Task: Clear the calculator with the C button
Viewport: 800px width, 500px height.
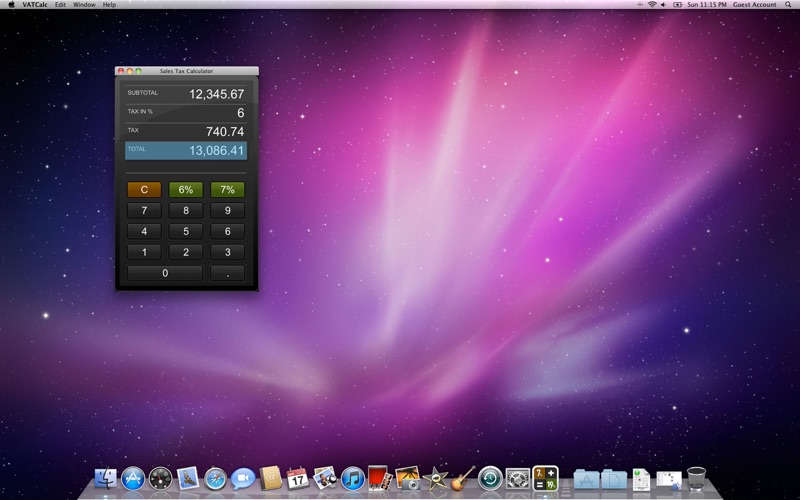Action: (144, 190)
